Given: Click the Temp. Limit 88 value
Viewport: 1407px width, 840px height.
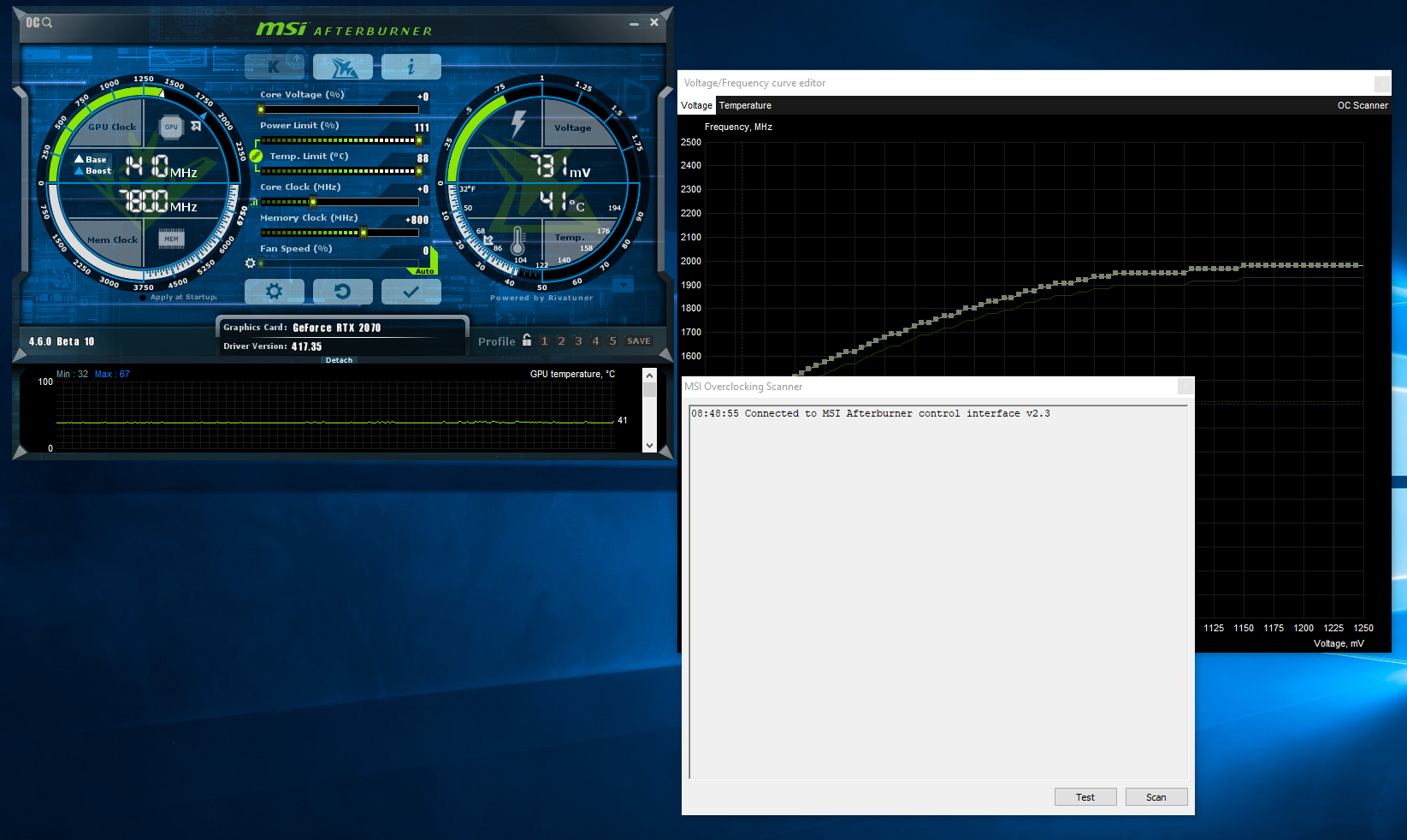Looking at the screenshot, I should 423,158.
